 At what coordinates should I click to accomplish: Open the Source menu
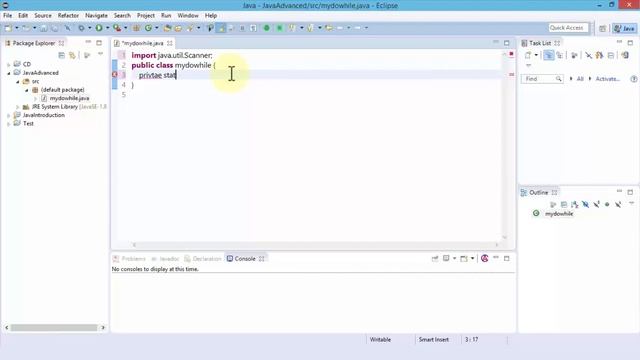click(x=43, y=16)
